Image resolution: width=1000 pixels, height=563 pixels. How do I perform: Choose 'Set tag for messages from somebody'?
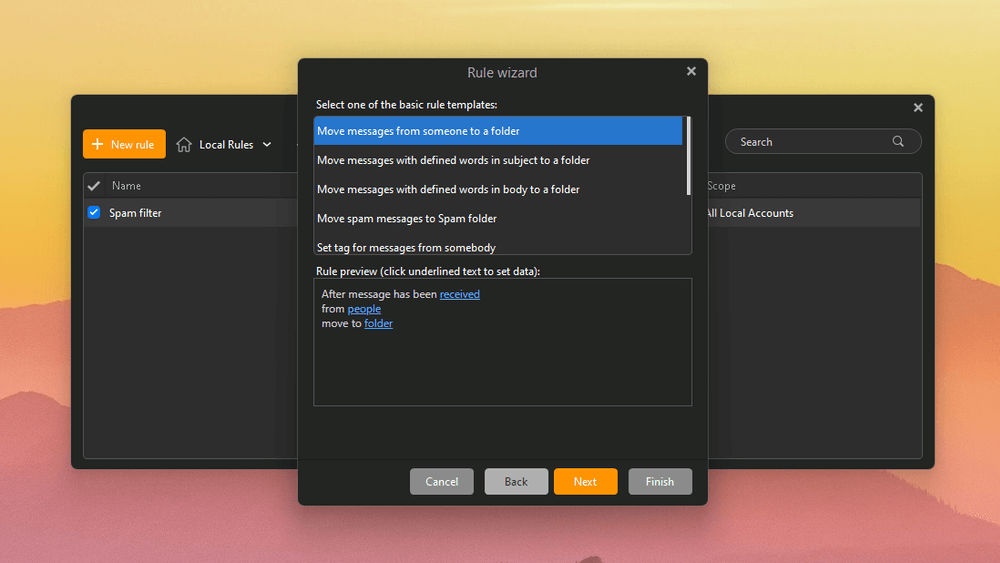tap(406, 246)
